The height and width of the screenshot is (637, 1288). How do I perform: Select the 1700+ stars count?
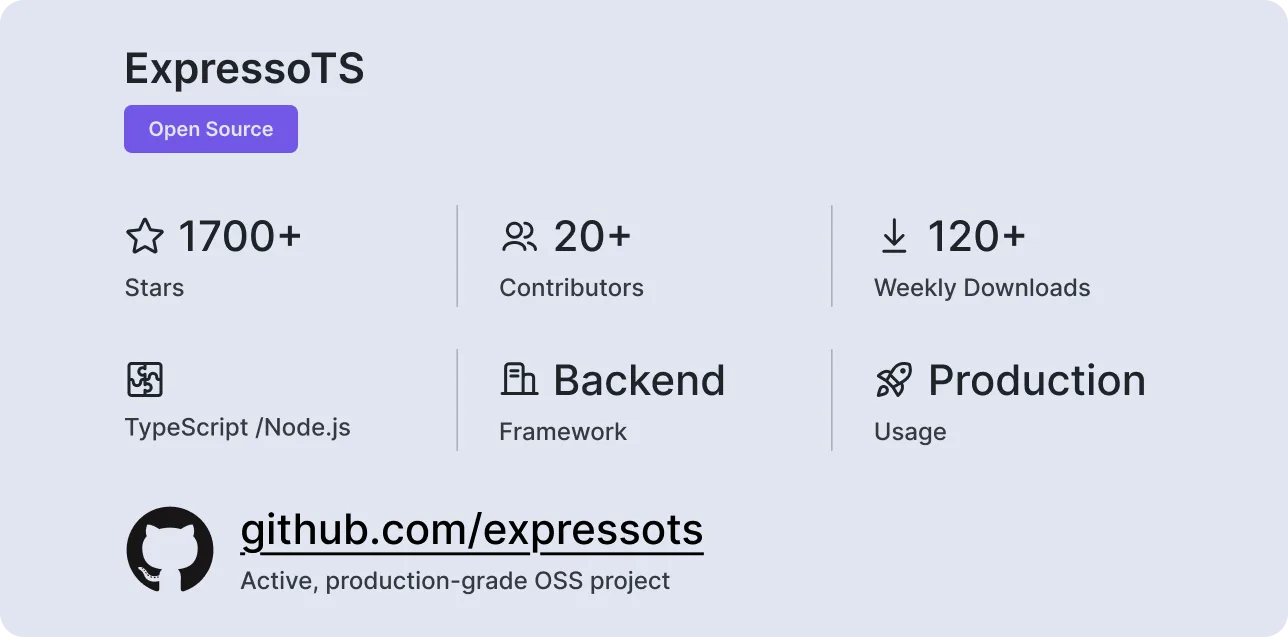(x=240, y=237)
